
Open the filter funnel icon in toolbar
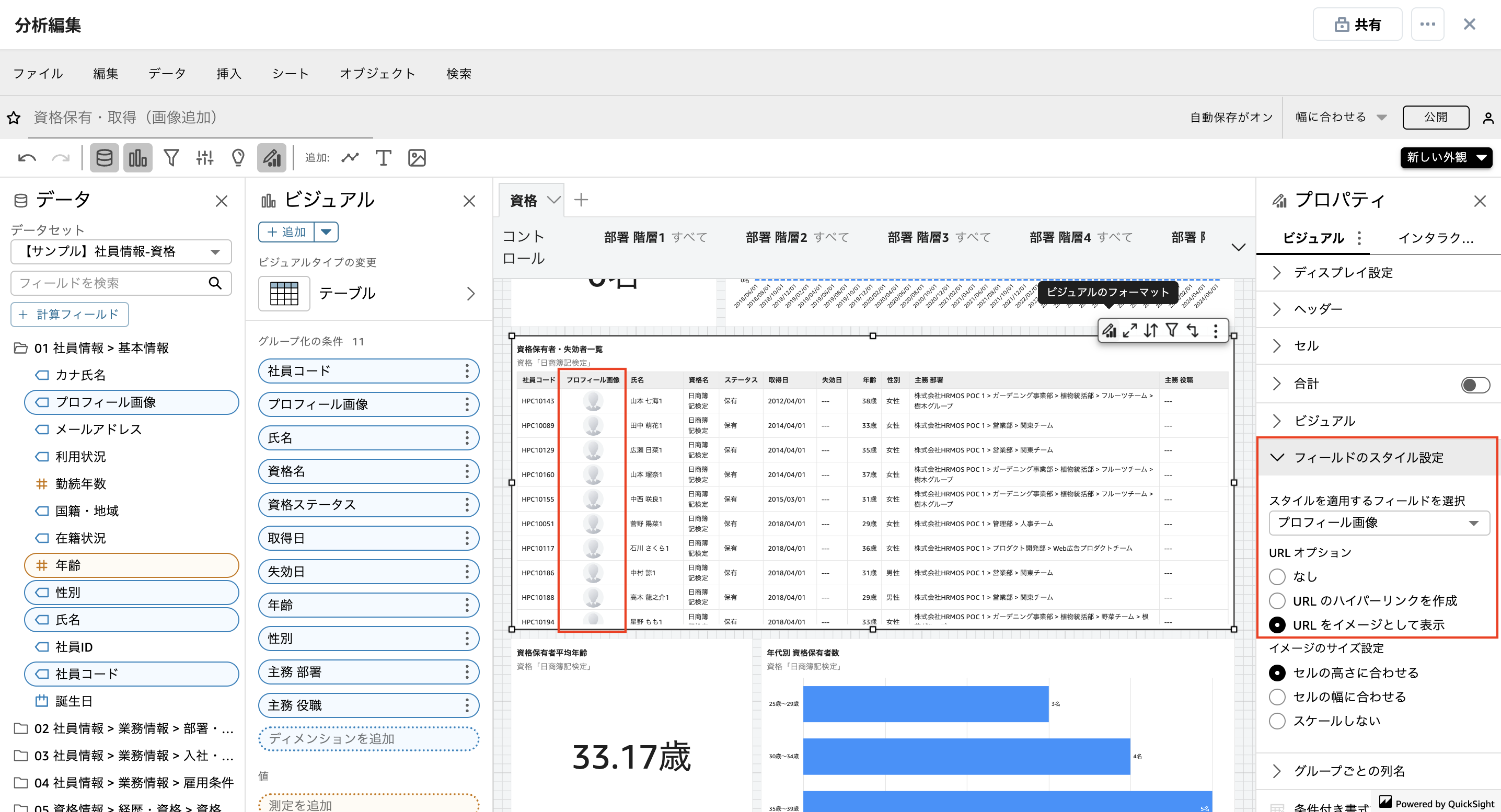pos(171,158)
